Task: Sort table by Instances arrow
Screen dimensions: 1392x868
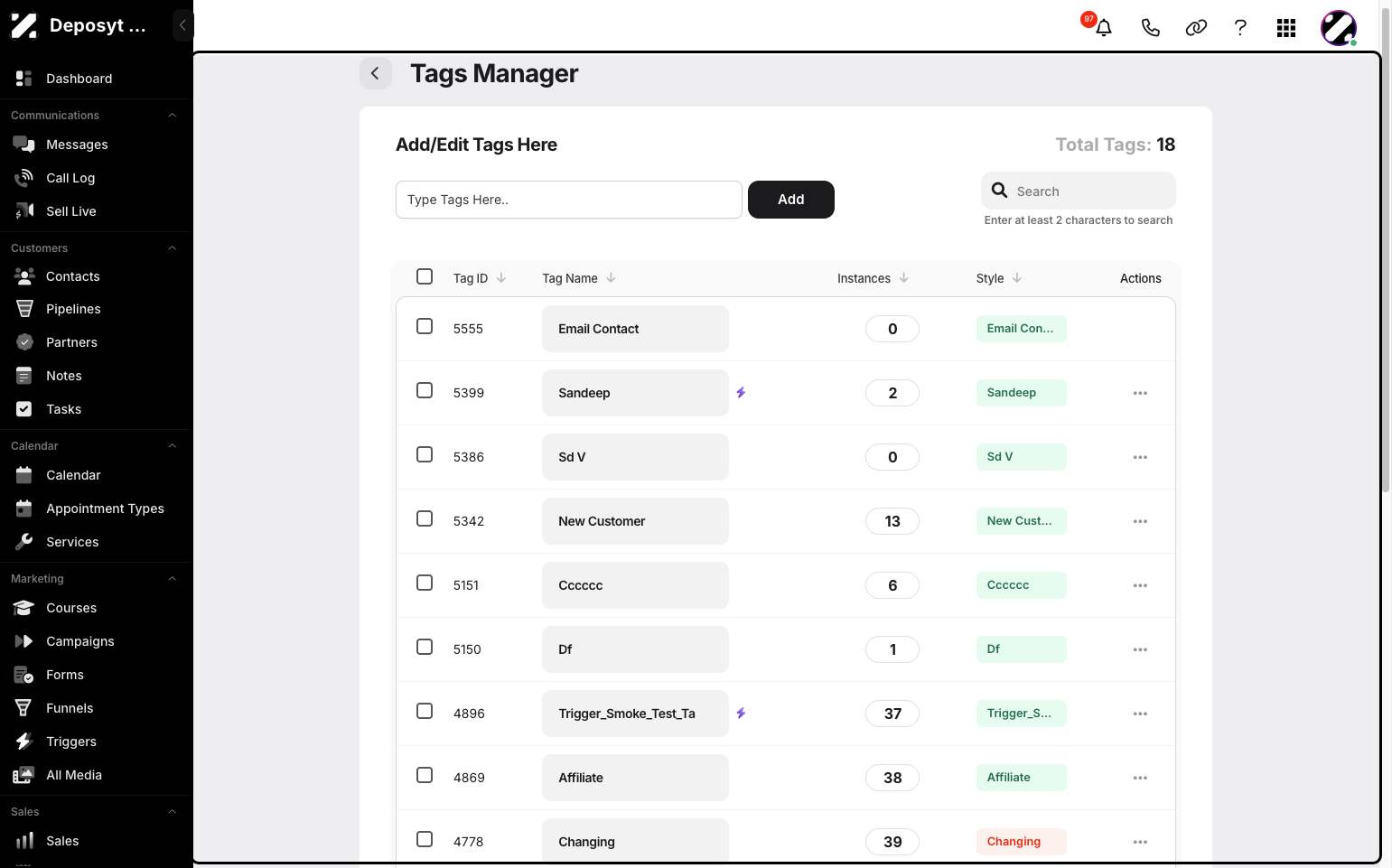Action: coord(903,277)
